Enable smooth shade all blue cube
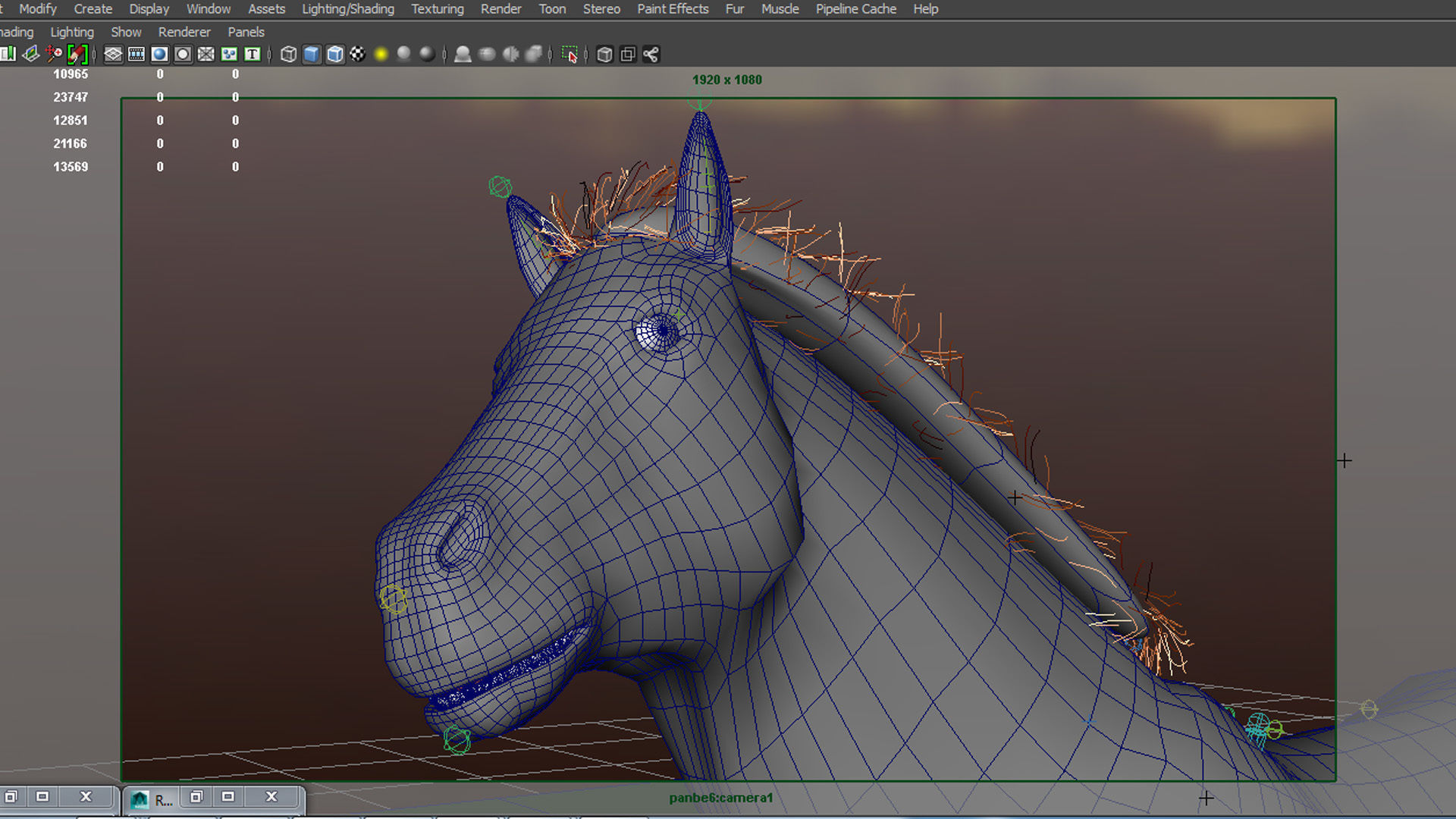 click(x=312, y=54)
